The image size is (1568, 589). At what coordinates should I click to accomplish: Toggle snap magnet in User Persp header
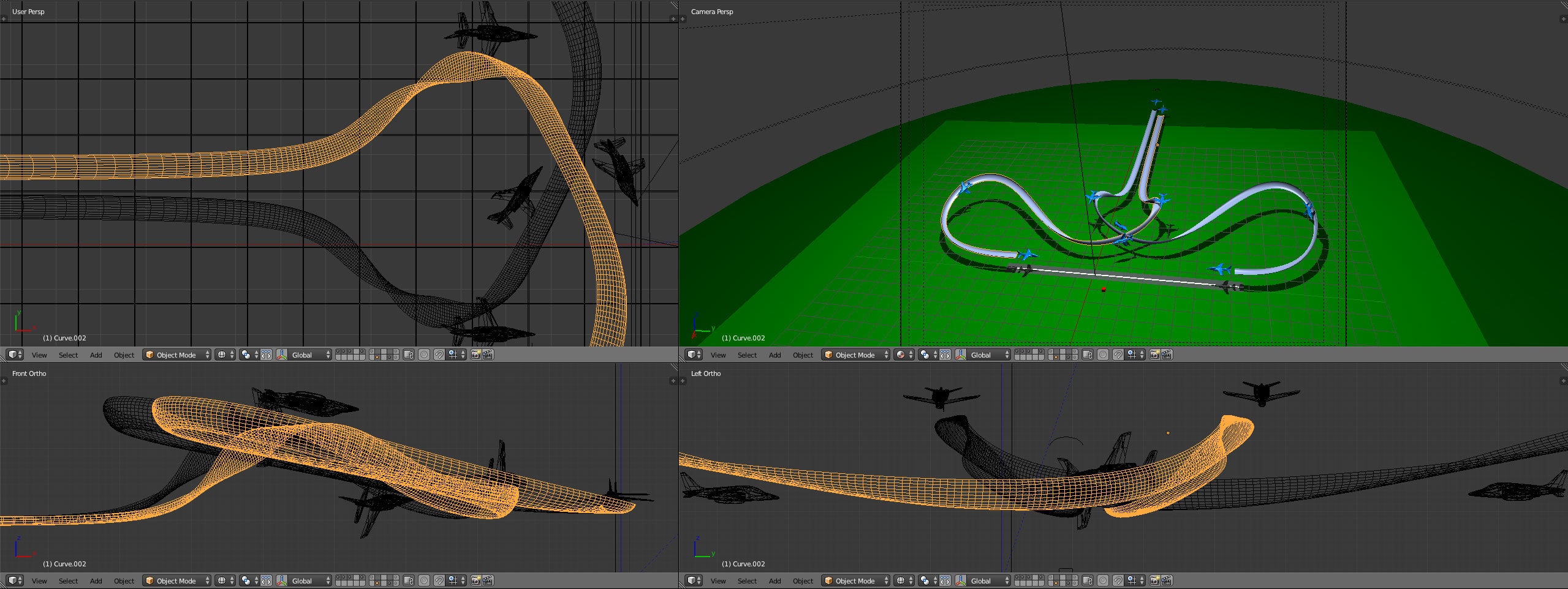pos(439,355)
